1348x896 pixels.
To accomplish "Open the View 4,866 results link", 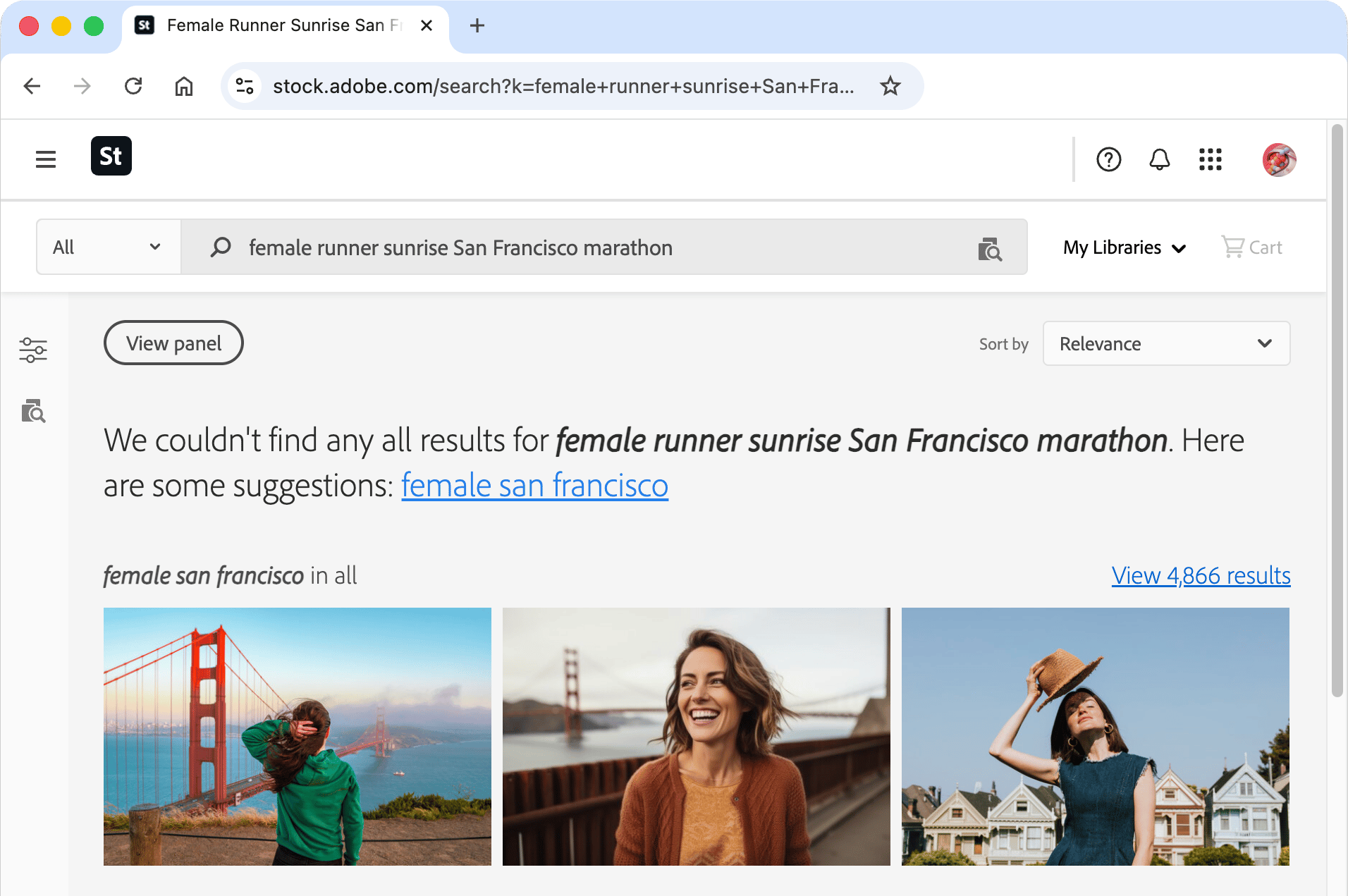I will click(1201, 576).
